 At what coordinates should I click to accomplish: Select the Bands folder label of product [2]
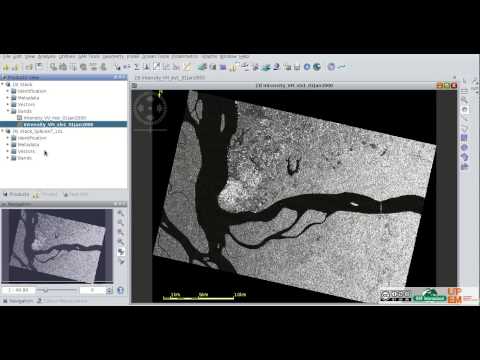coord(25,158)
